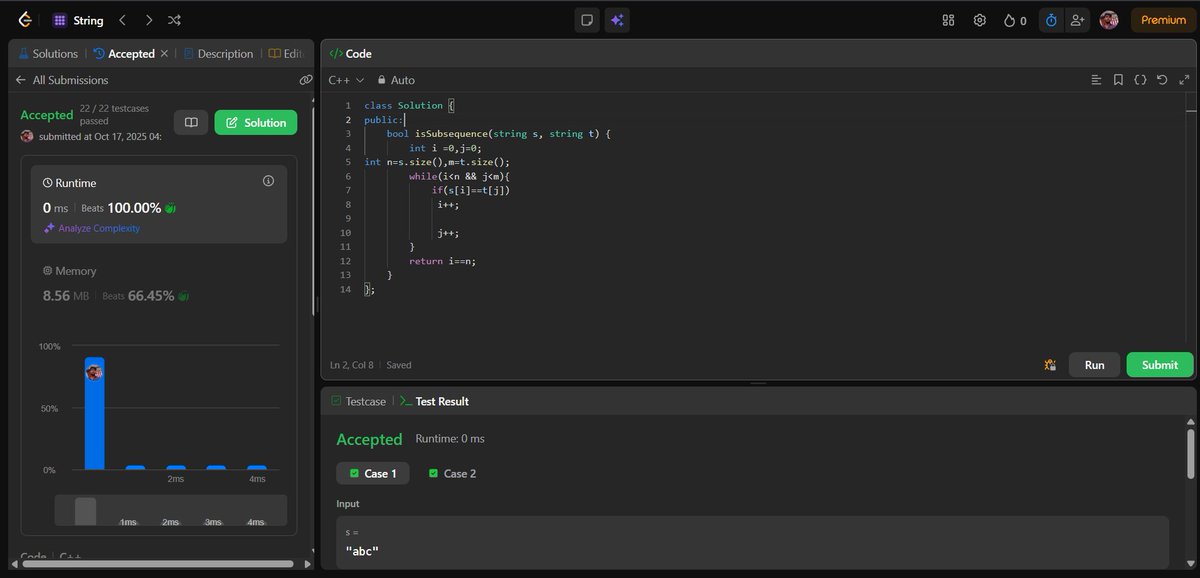Image resolution: width=1200 pixels, height=578 pixels.
Task: Open the editorial book icon button
Action: (191, 122)
